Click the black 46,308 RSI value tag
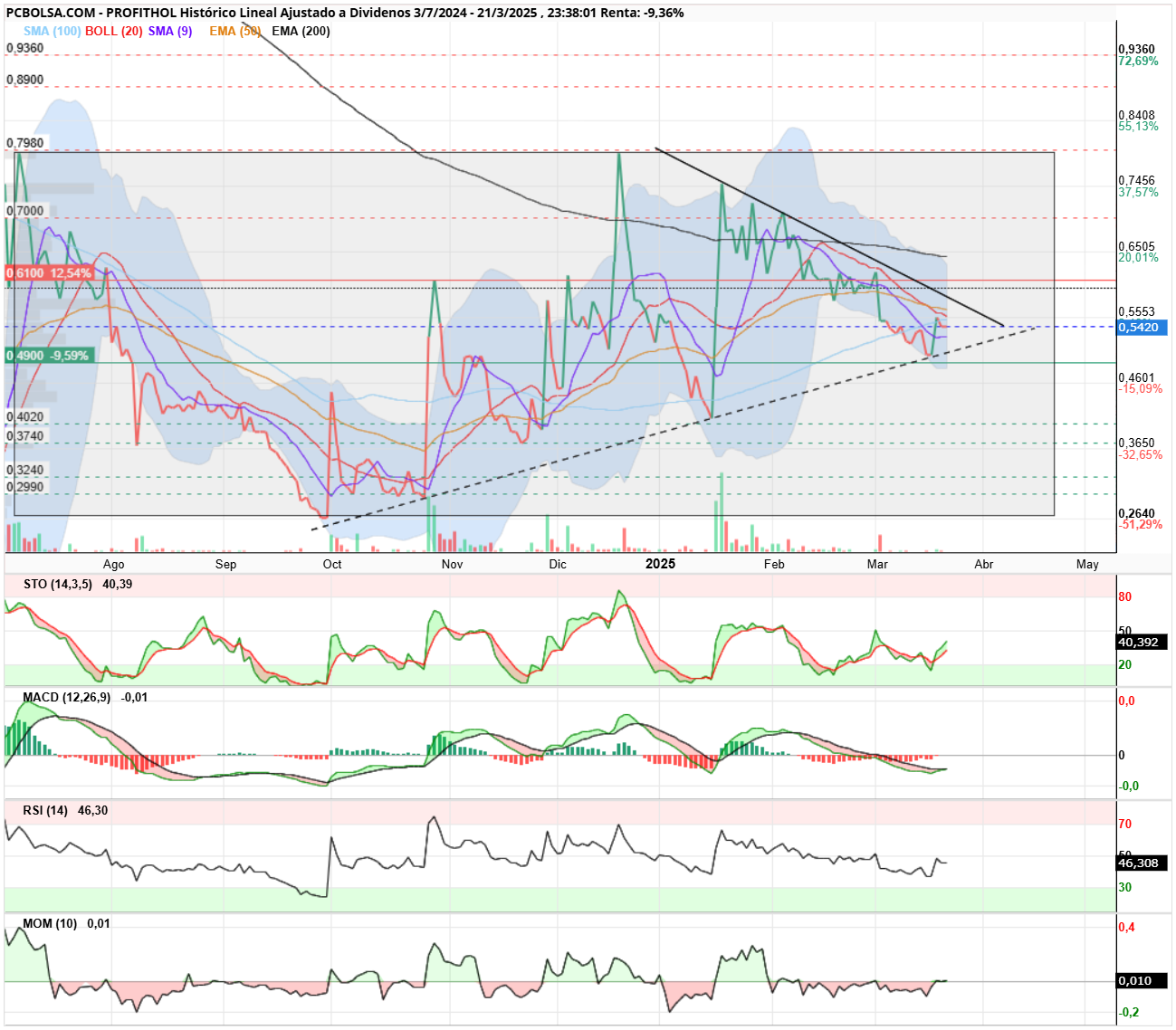Viewport: 1176px width, 1030px height. [1142, 863]
